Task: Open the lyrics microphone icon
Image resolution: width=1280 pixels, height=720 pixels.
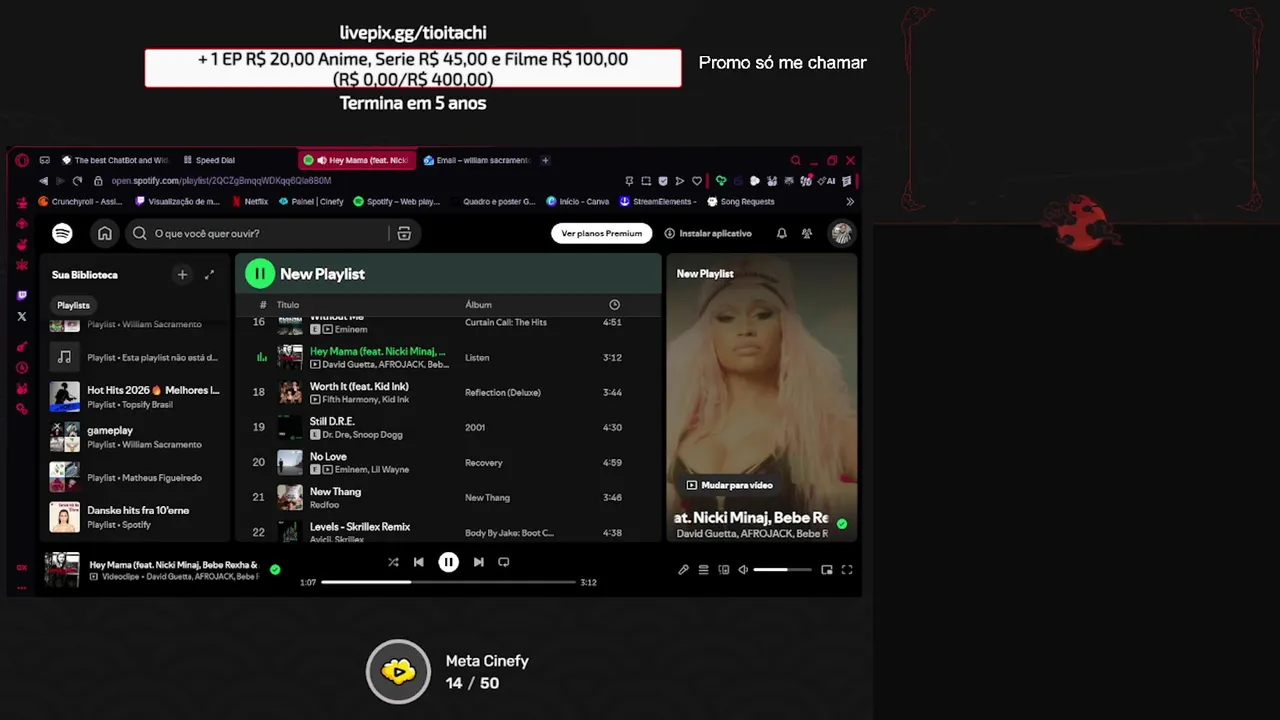Action: (683, 570)
